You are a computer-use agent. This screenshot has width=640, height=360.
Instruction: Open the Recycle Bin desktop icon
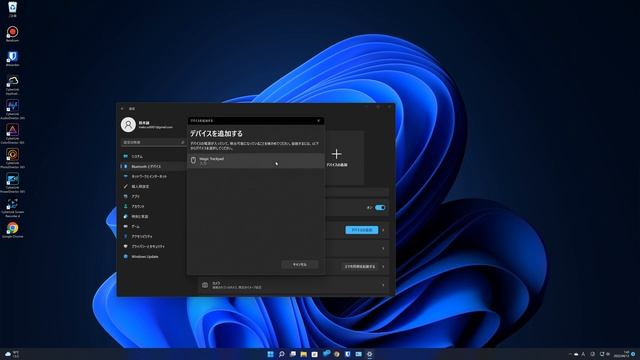[13, 8]
